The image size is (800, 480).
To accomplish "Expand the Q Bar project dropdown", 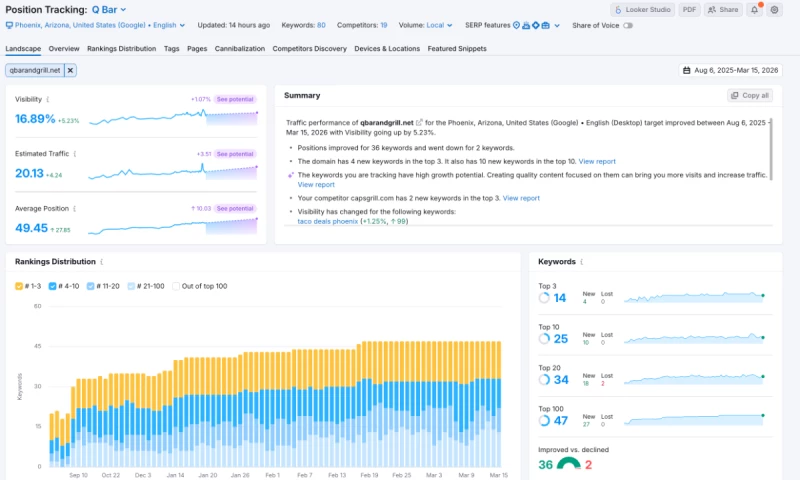I will coord(122,9).
